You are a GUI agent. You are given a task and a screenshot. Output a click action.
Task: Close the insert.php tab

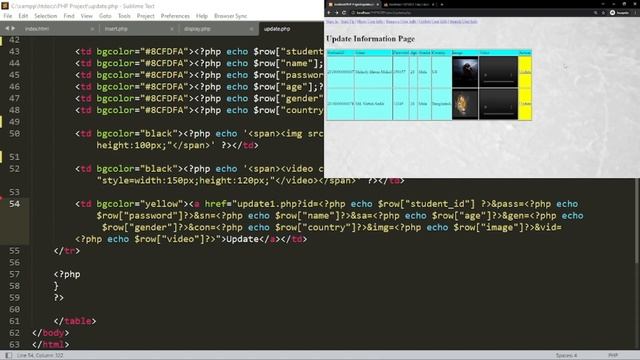click(171, 29)
